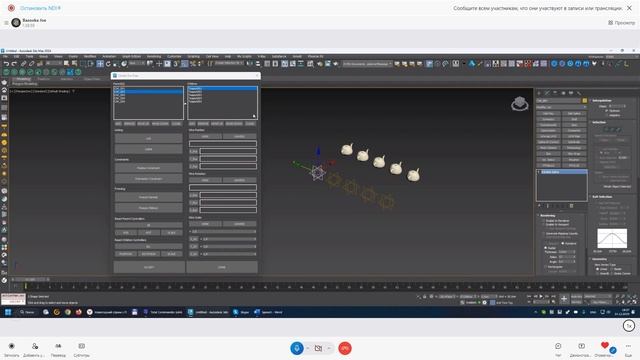Open the Hierarchy tab in command panel
640x360 pixels.
[x=555, y=93]
